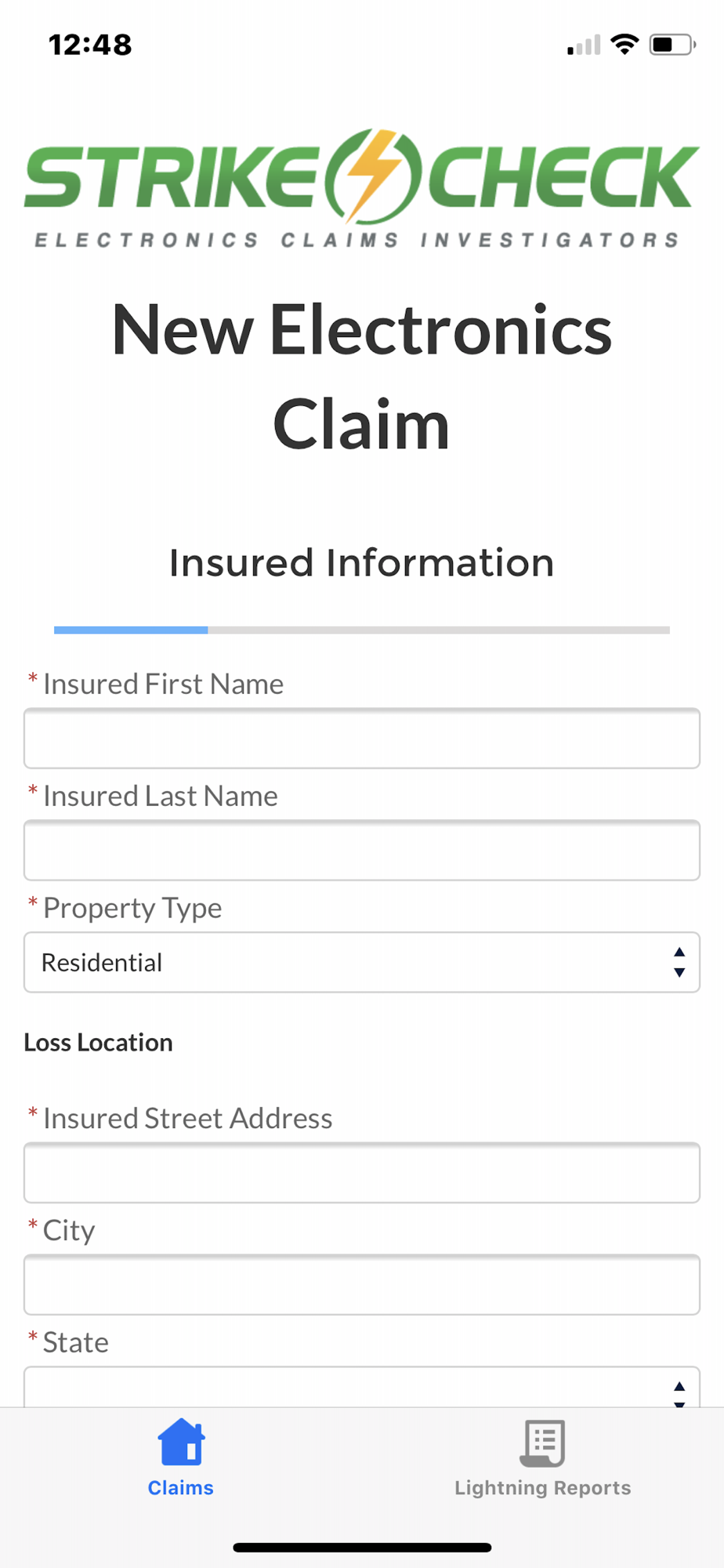724x1568 pixels.
Task: Click the Property Type up-down arrows
Action: point(679,962)
